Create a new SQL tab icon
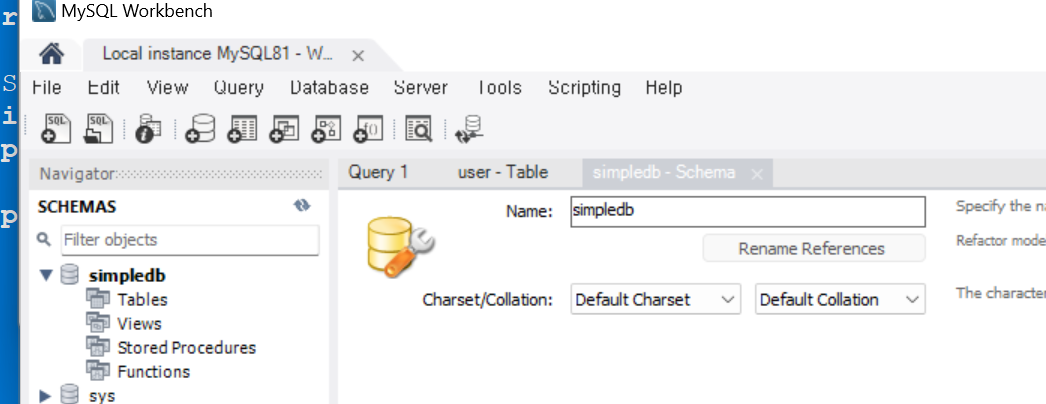The image size is (1046, 404). 57,127
